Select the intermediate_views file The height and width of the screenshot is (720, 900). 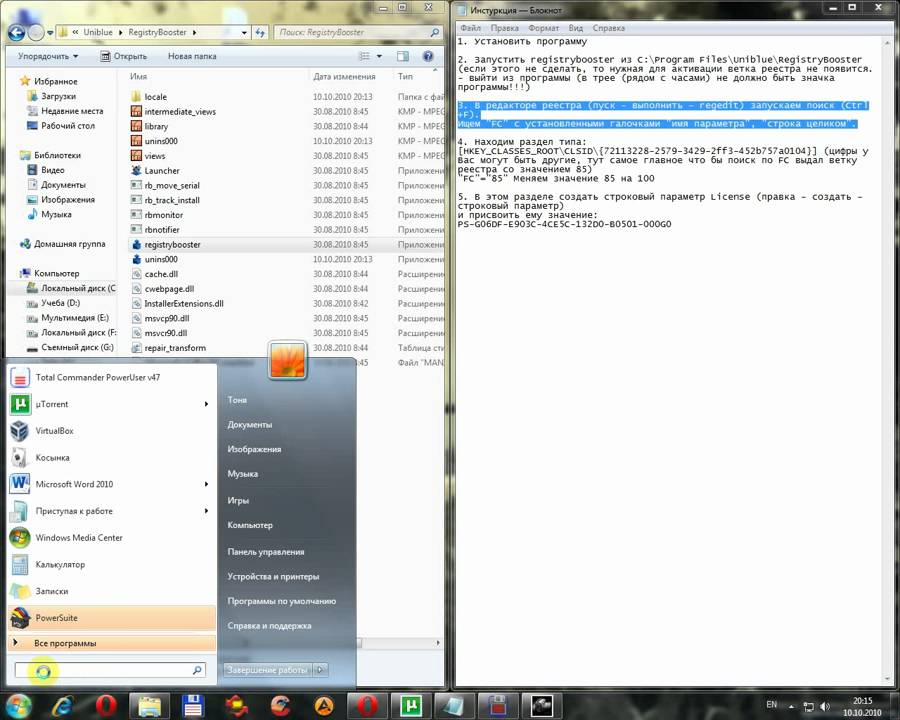180,111
